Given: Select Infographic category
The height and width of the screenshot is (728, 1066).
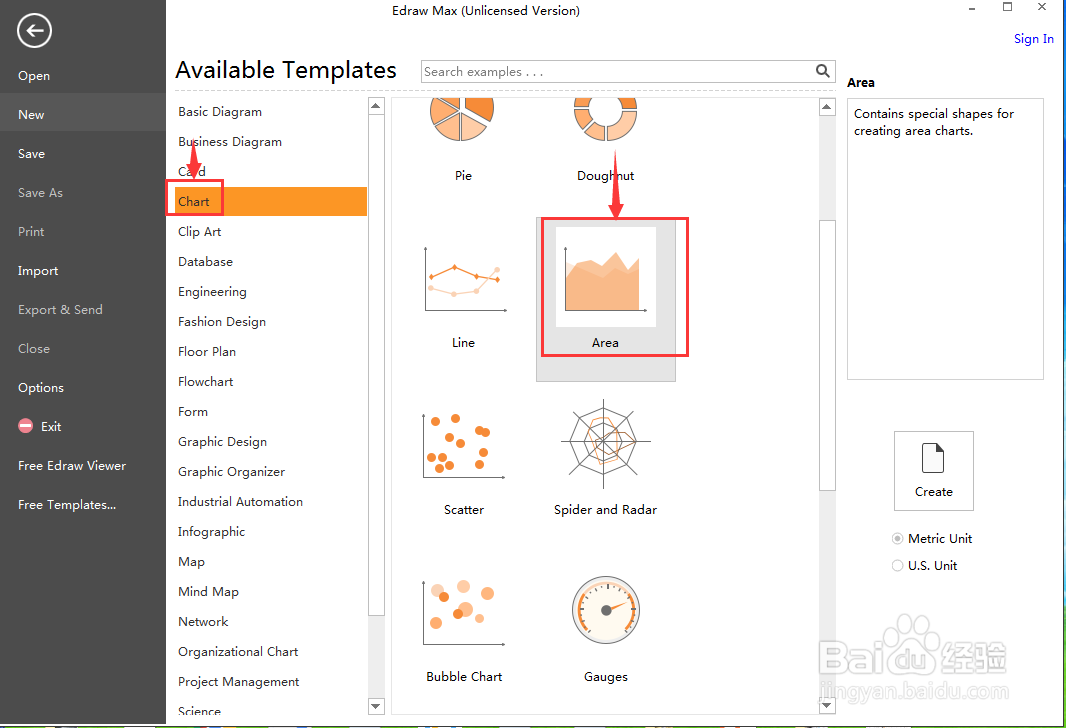Looking at the screenshot, I should 211,532.
